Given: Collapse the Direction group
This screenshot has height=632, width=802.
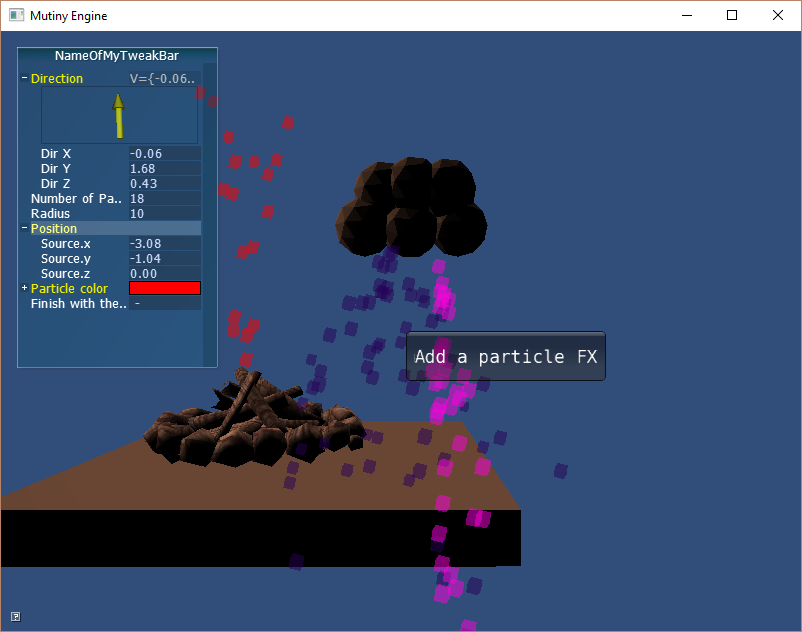Looking at the screenshot, I should pos(24,79).
